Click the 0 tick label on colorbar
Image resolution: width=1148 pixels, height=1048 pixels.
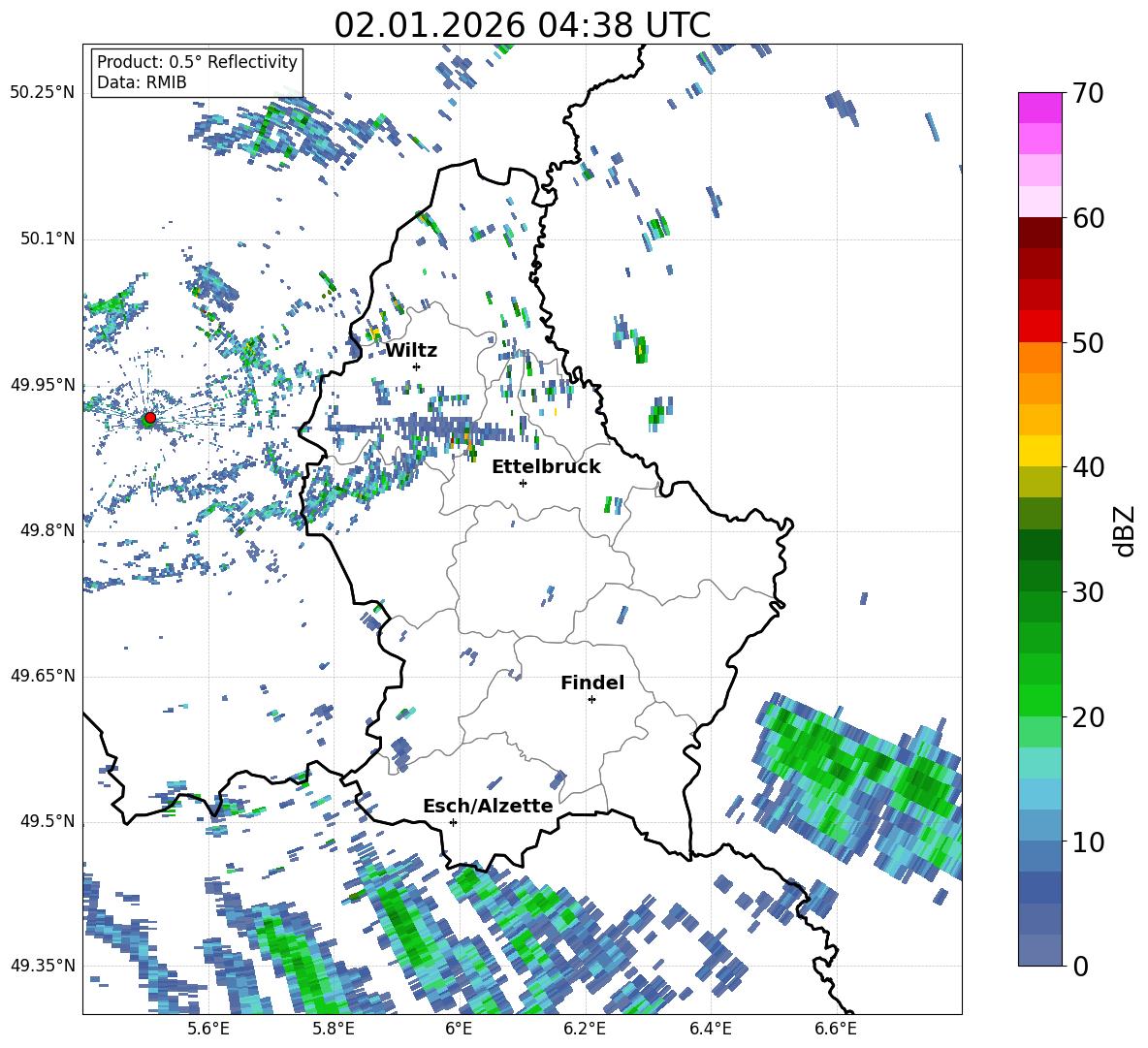(1080, 966)
